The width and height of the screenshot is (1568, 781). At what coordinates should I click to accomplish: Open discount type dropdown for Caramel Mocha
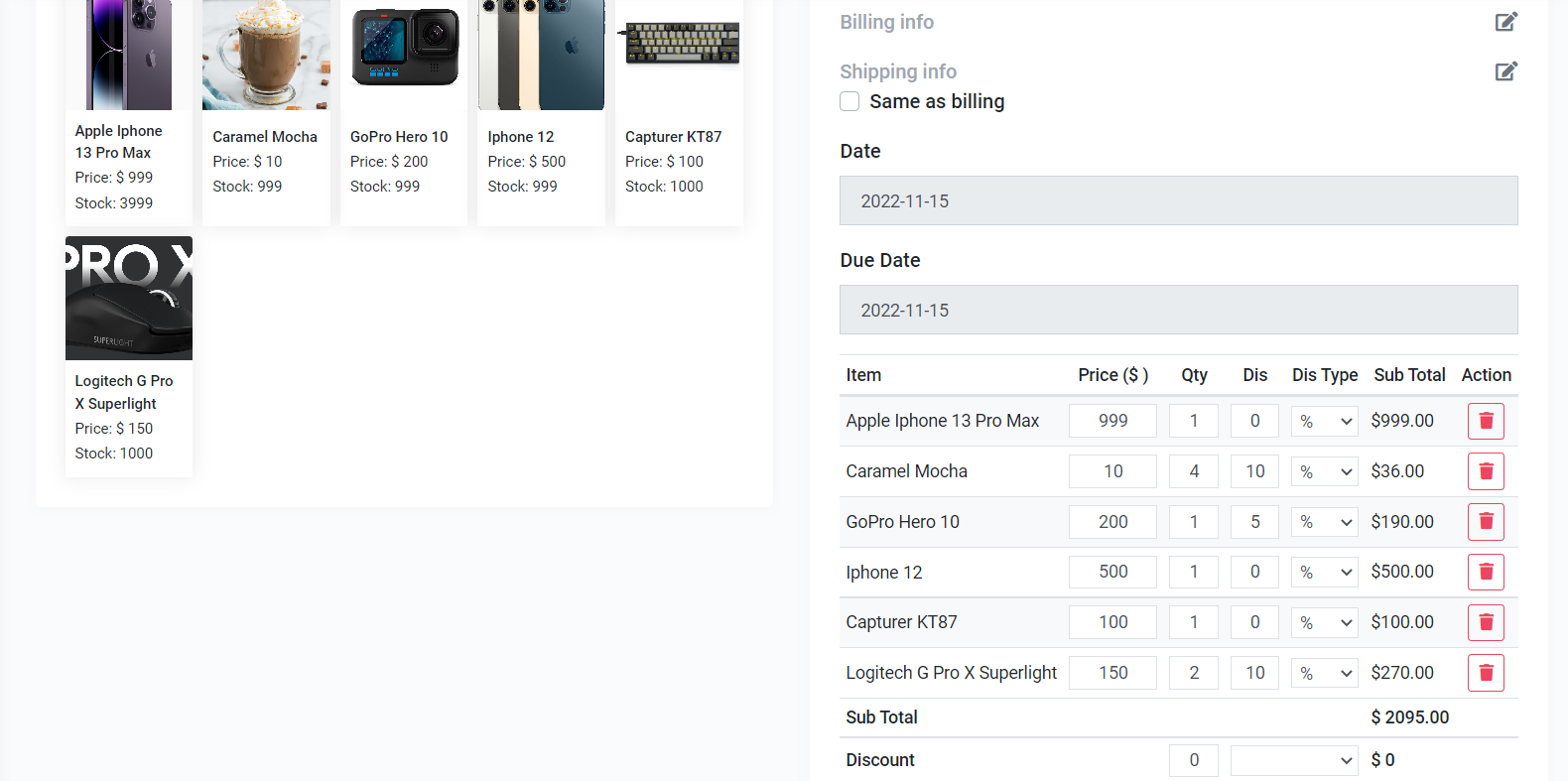pyautogui.click(x=1324, y=471)
